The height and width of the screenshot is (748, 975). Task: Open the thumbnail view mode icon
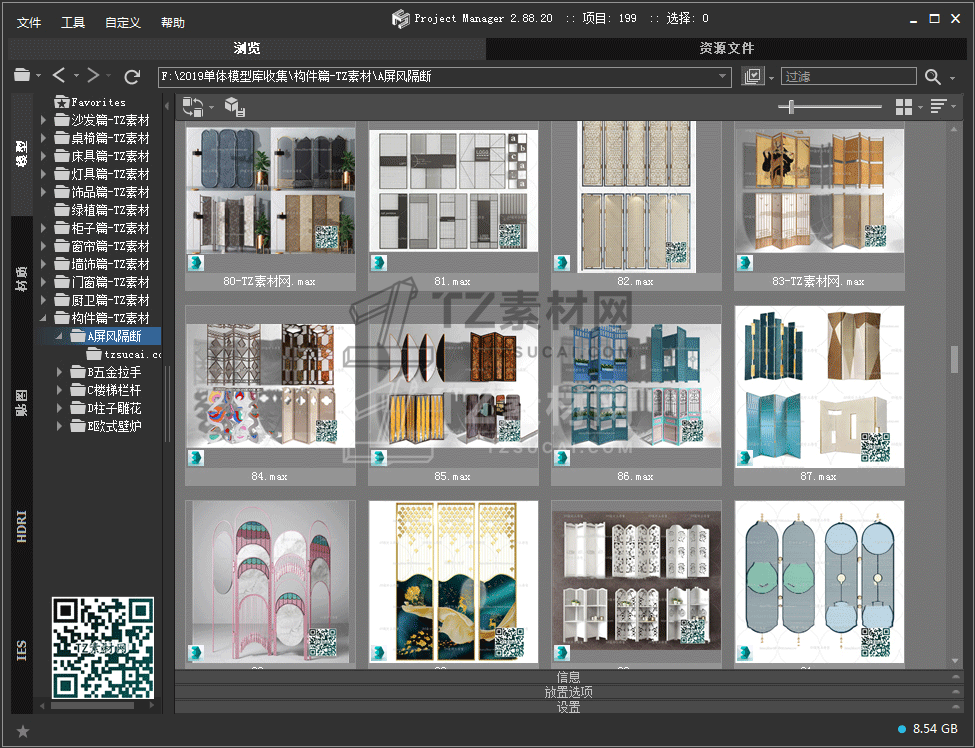click(x=904, y=107)
